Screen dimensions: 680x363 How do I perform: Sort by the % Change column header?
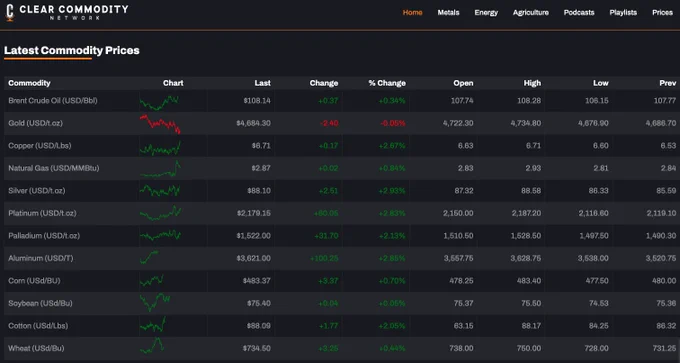click(x=387, y=83)
